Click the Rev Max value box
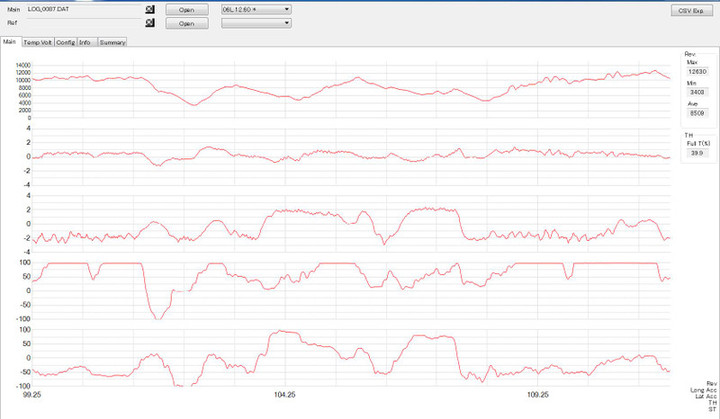 [696, 72]
